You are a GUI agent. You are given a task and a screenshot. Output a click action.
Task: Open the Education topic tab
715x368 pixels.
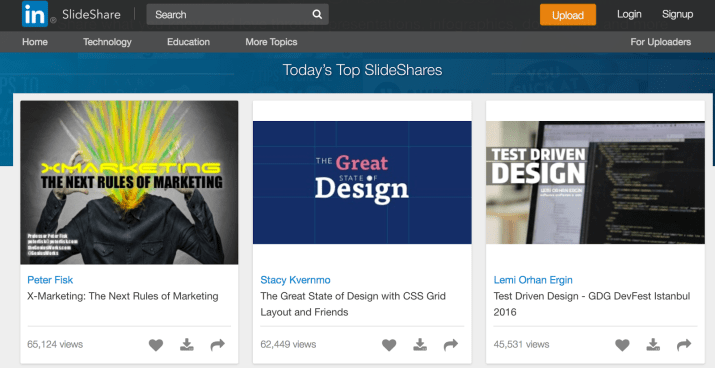pyautogui.click(x=188, y=42)
